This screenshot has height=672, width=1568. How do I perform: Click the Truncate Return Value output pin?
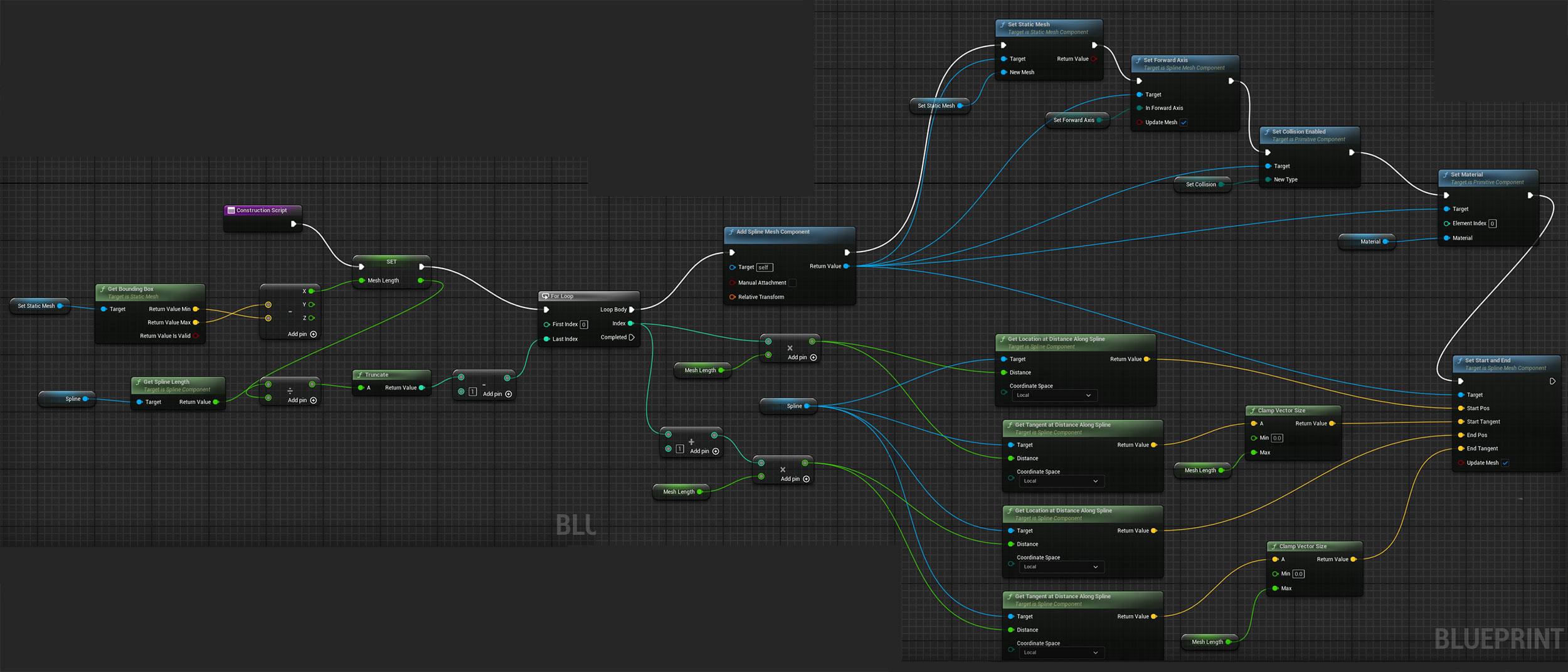(422, 388)
